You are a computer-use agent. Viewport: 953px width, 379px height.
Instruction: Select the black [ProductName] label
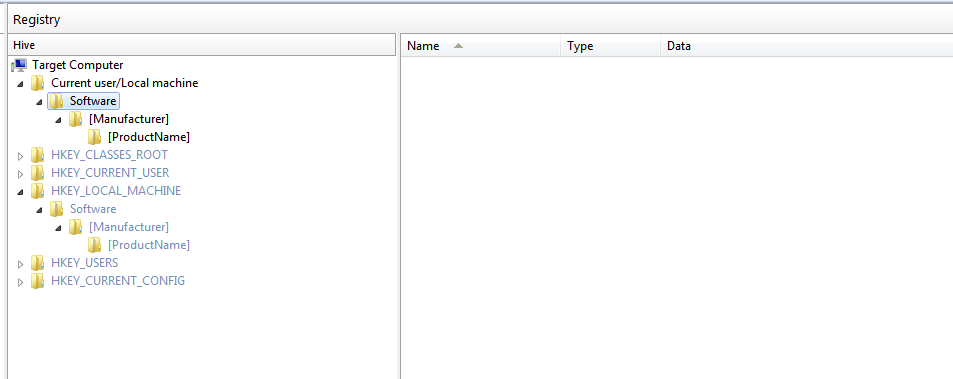[x=149, y=137]
